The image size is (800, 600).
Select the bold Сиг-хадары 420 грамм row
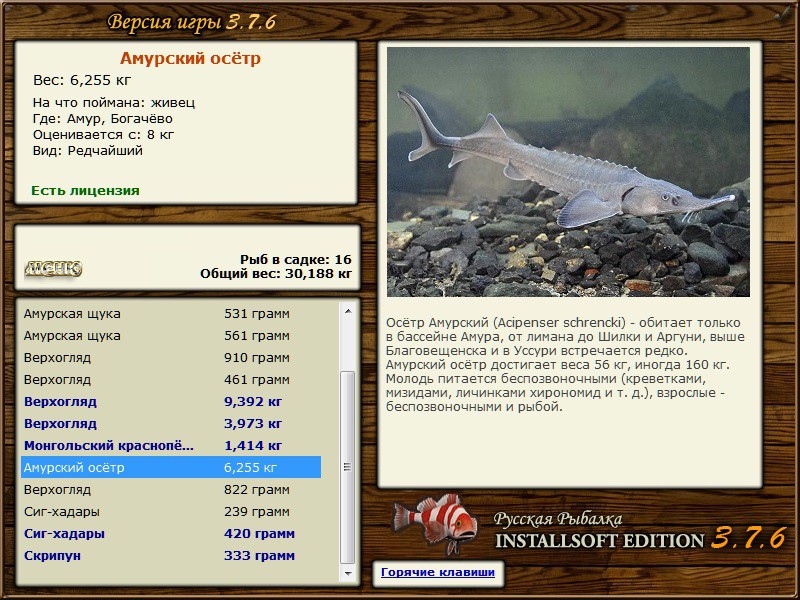[x=171, y=534]
